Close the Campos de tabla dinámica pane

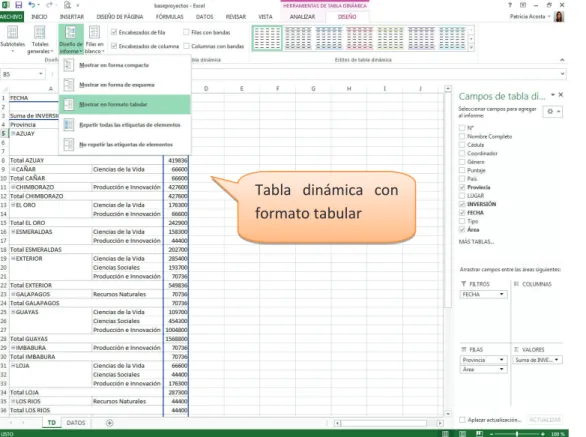pyautogui.click(x=561, y=95)
